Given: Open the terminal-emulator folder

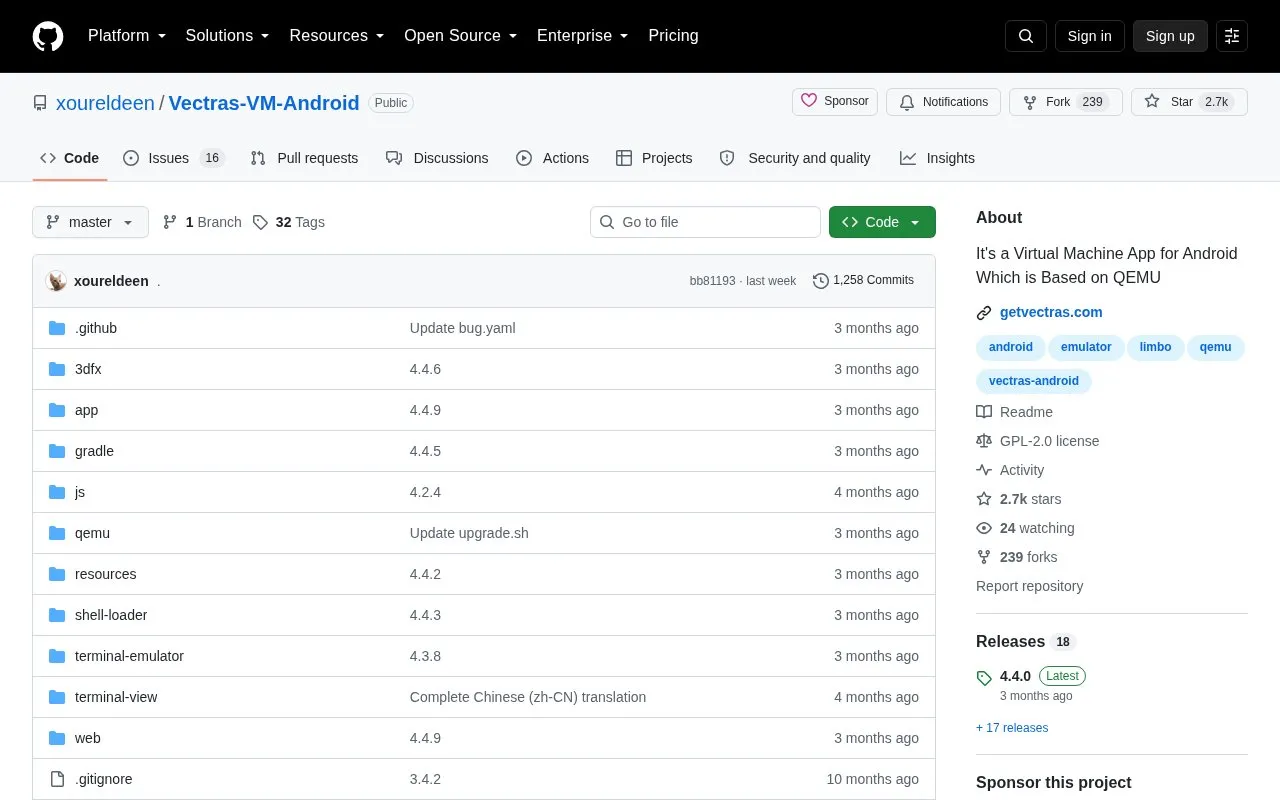Looking at the screenshot, I should [129, 656].
